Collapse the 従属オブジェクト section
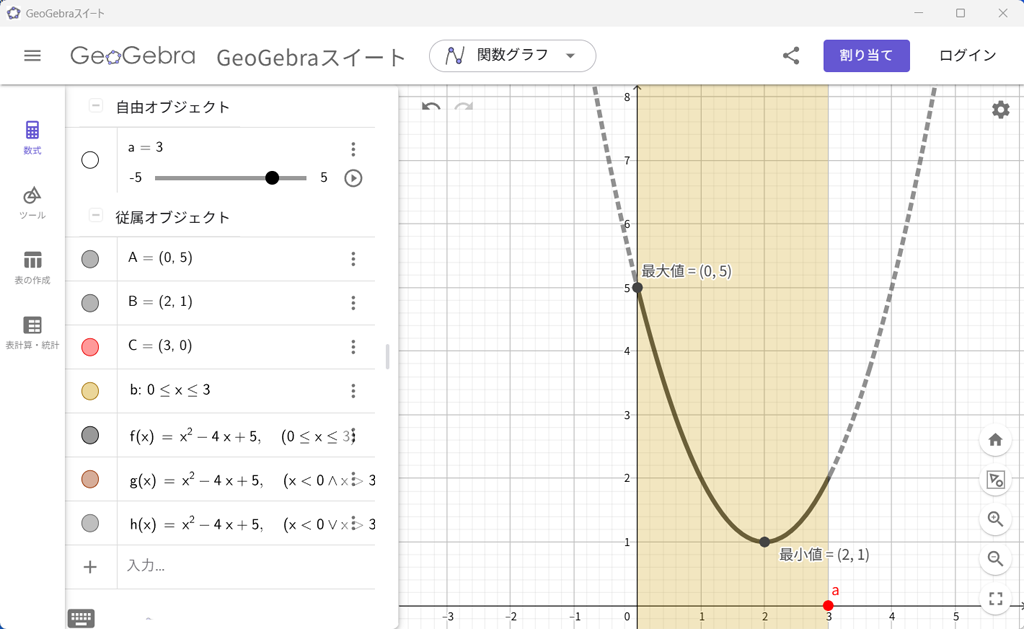The width and height of the screenshot is (1024, 629). (95, 215)
